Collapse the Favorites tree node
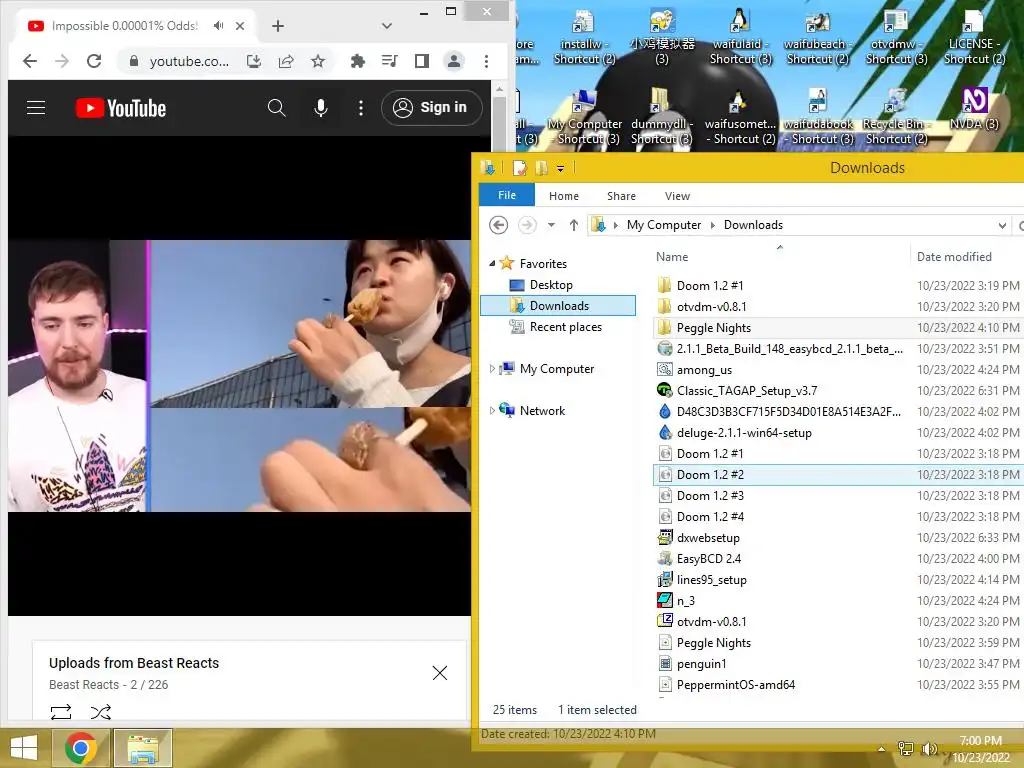 tap(492, 263)
